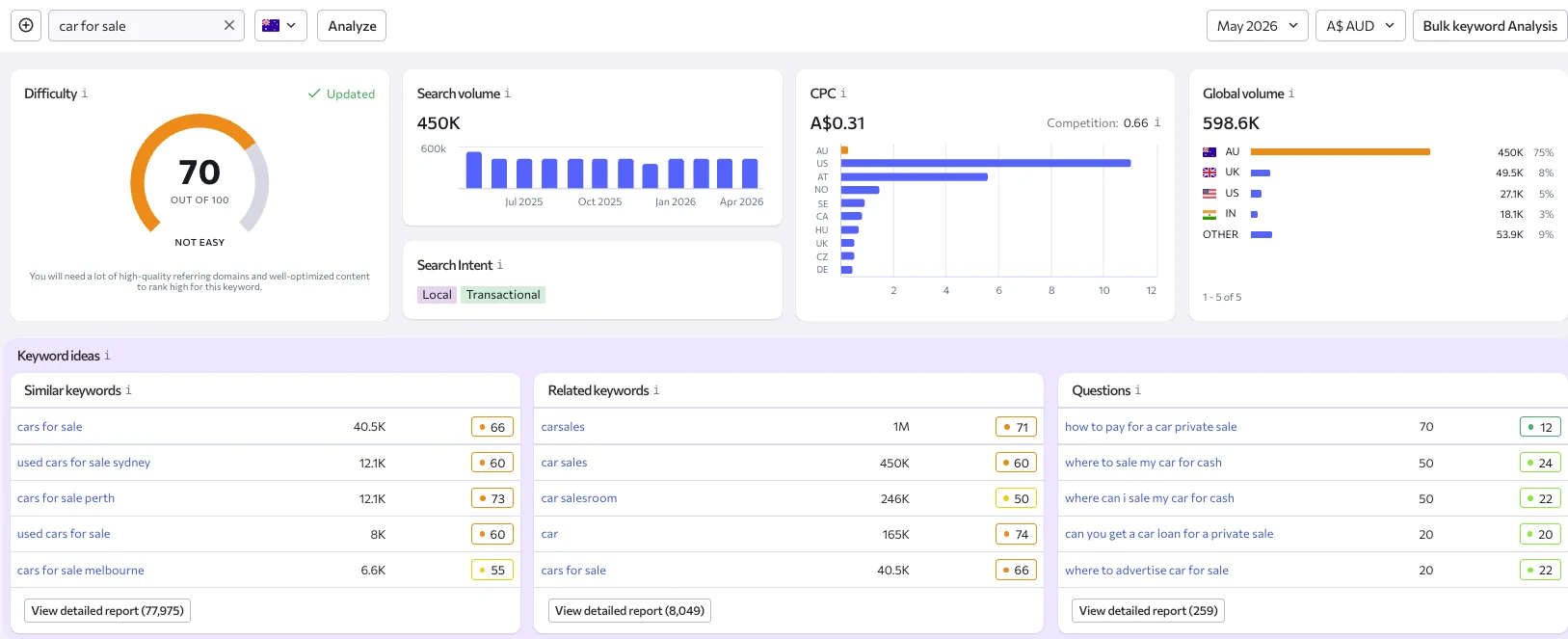Open the Competition info icon
Viewport: 1568px width, 639px height.
(x=1157, y=122)
